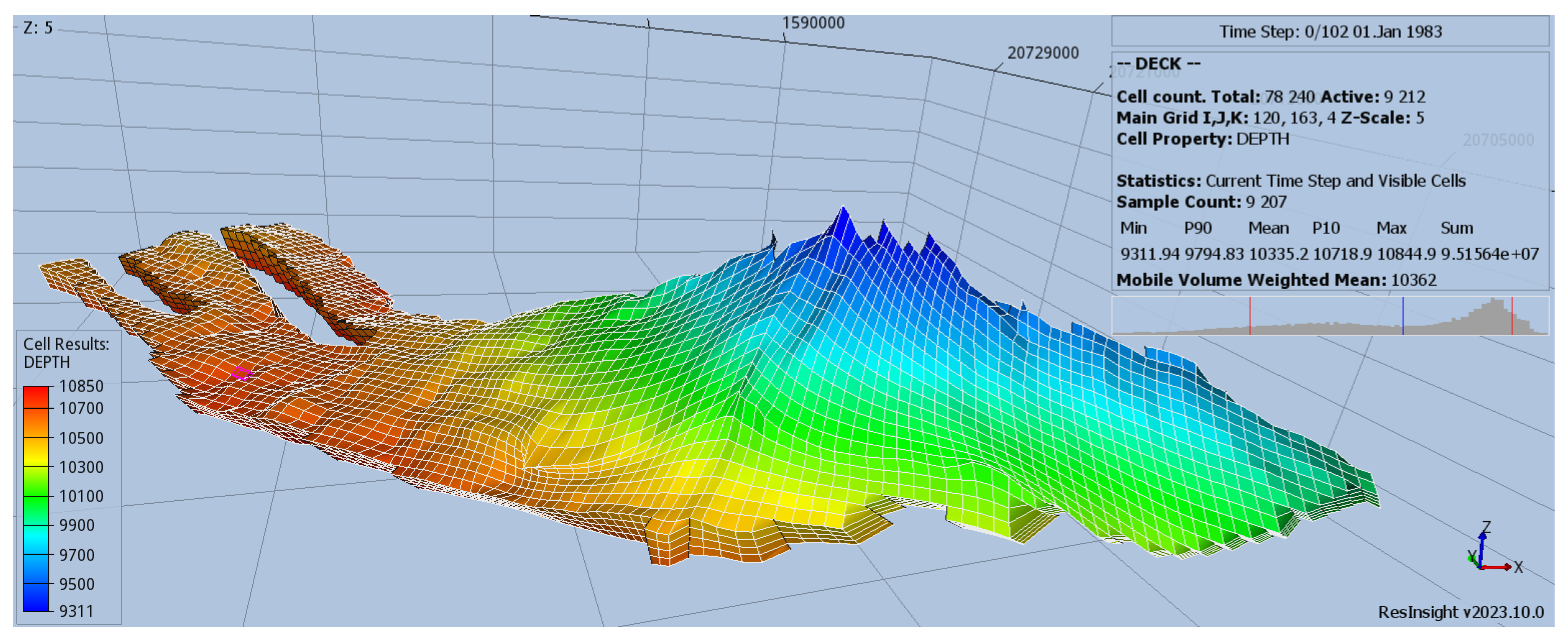Click the right red P10 histogram marker
The image size is (1568, 641).
click(x=1512, y=315)
